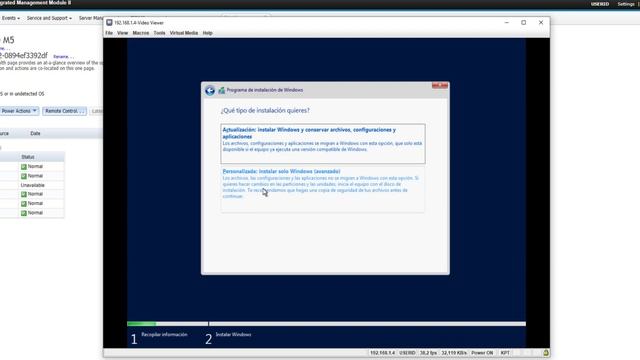Click the Status column header
This screenshot has height=360, width=640.
[x=28, y=157]
